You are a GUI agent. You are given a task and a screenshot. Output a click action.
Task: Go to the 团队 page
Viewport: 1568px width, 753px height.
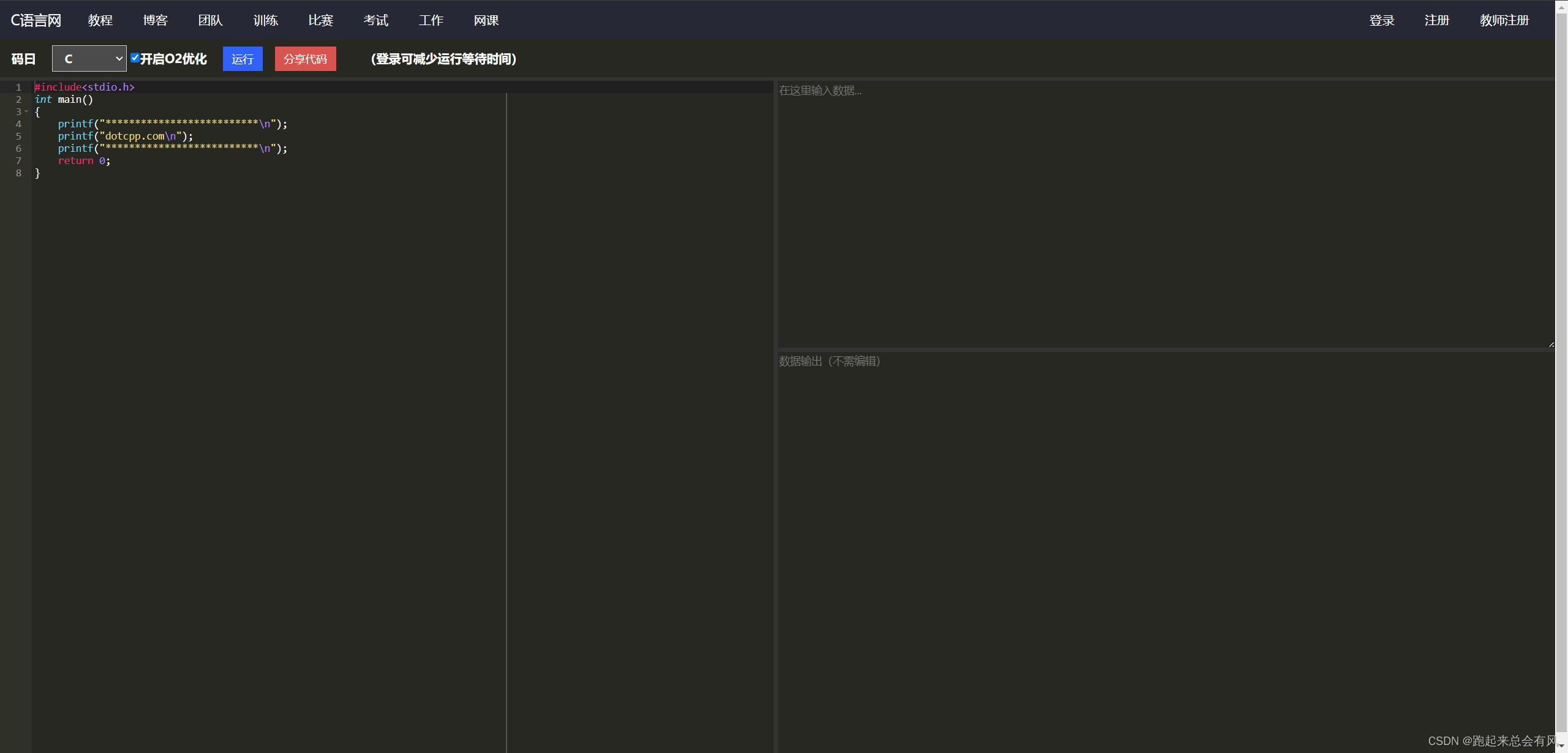pos(211,20)
